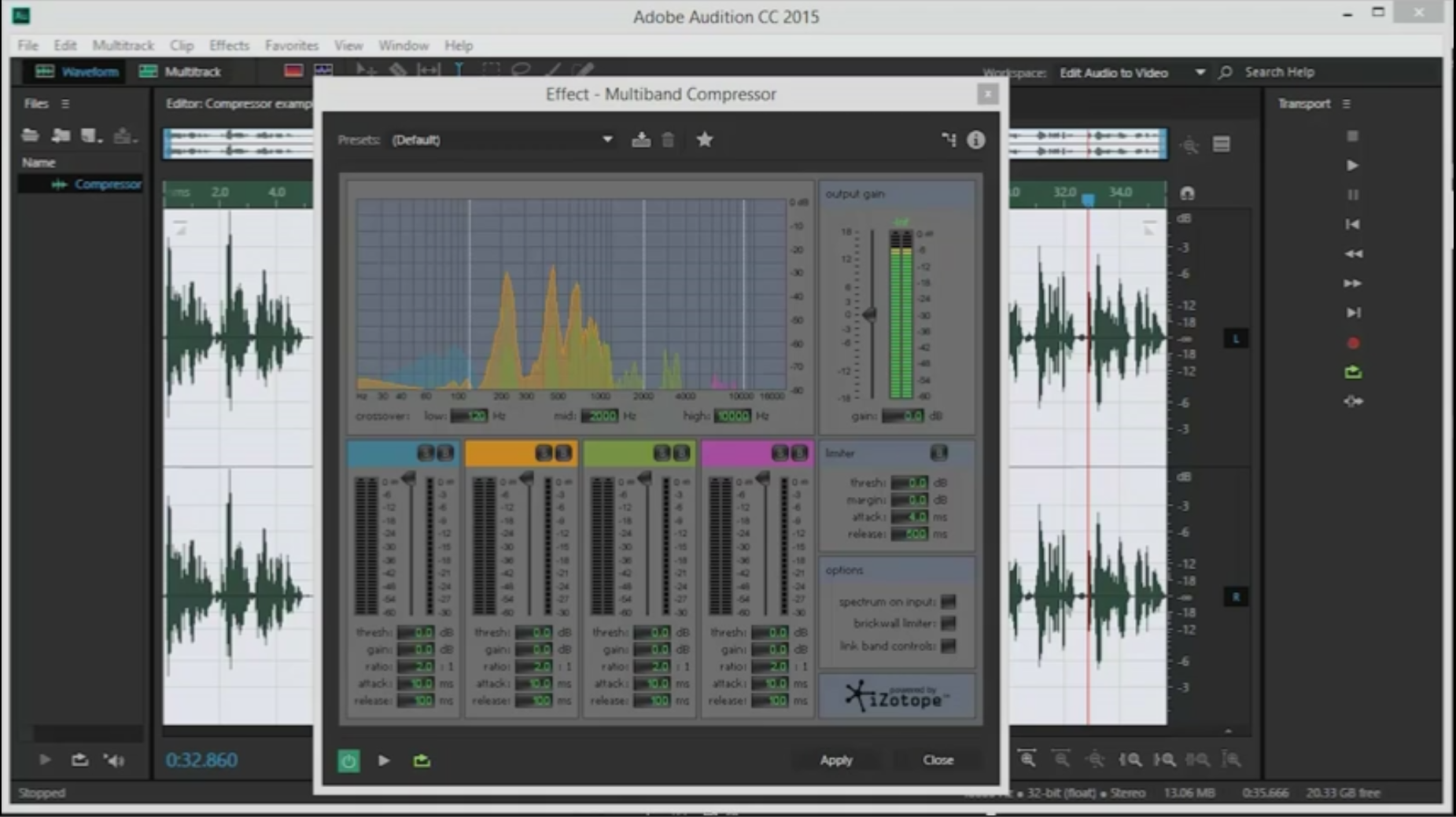Screen dimensions: 1456x817
Task: Open the iZotope info dialog
Action: coord(977,140)
